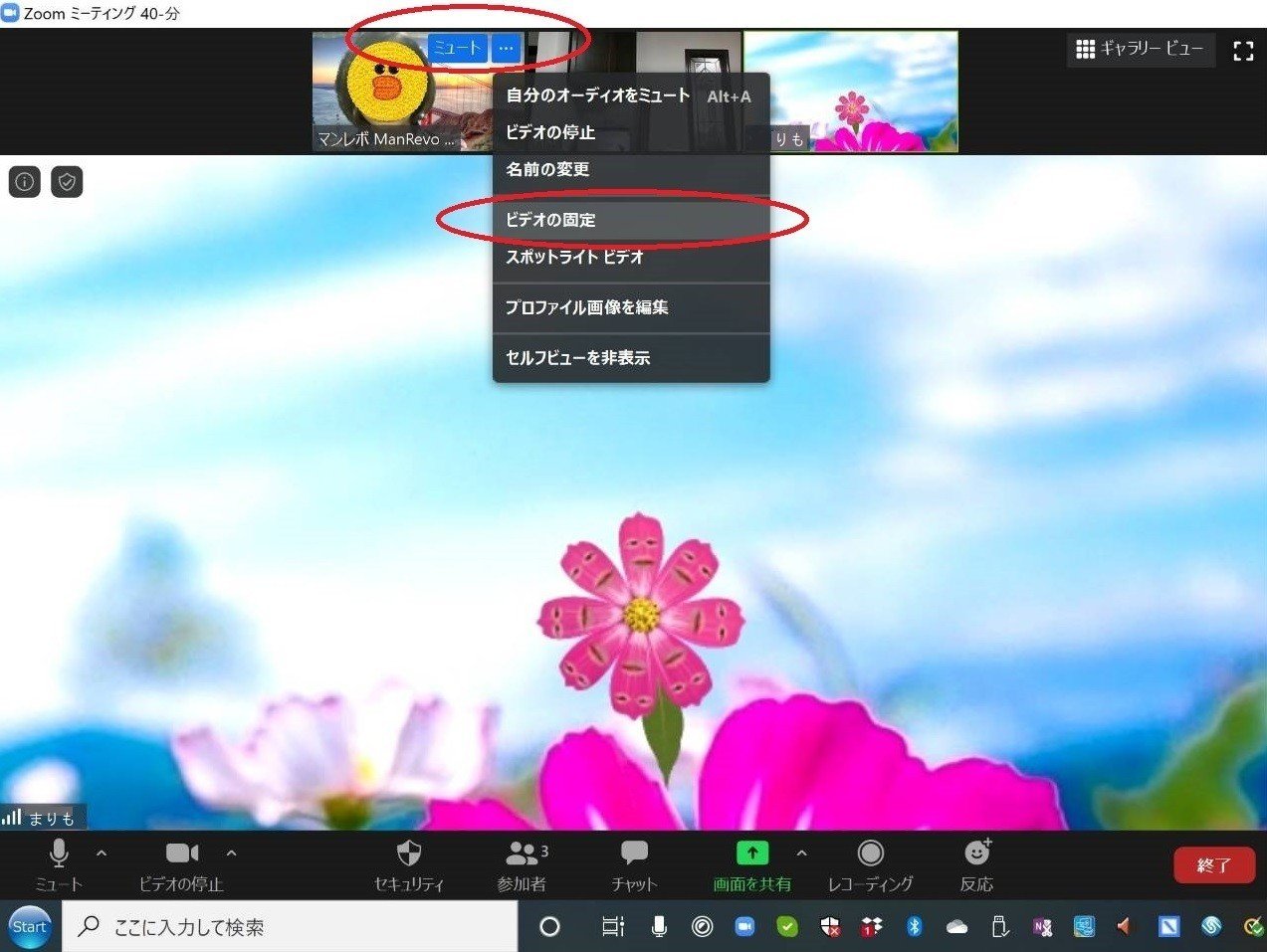Open the video options chevron

(x=231, y=853)
